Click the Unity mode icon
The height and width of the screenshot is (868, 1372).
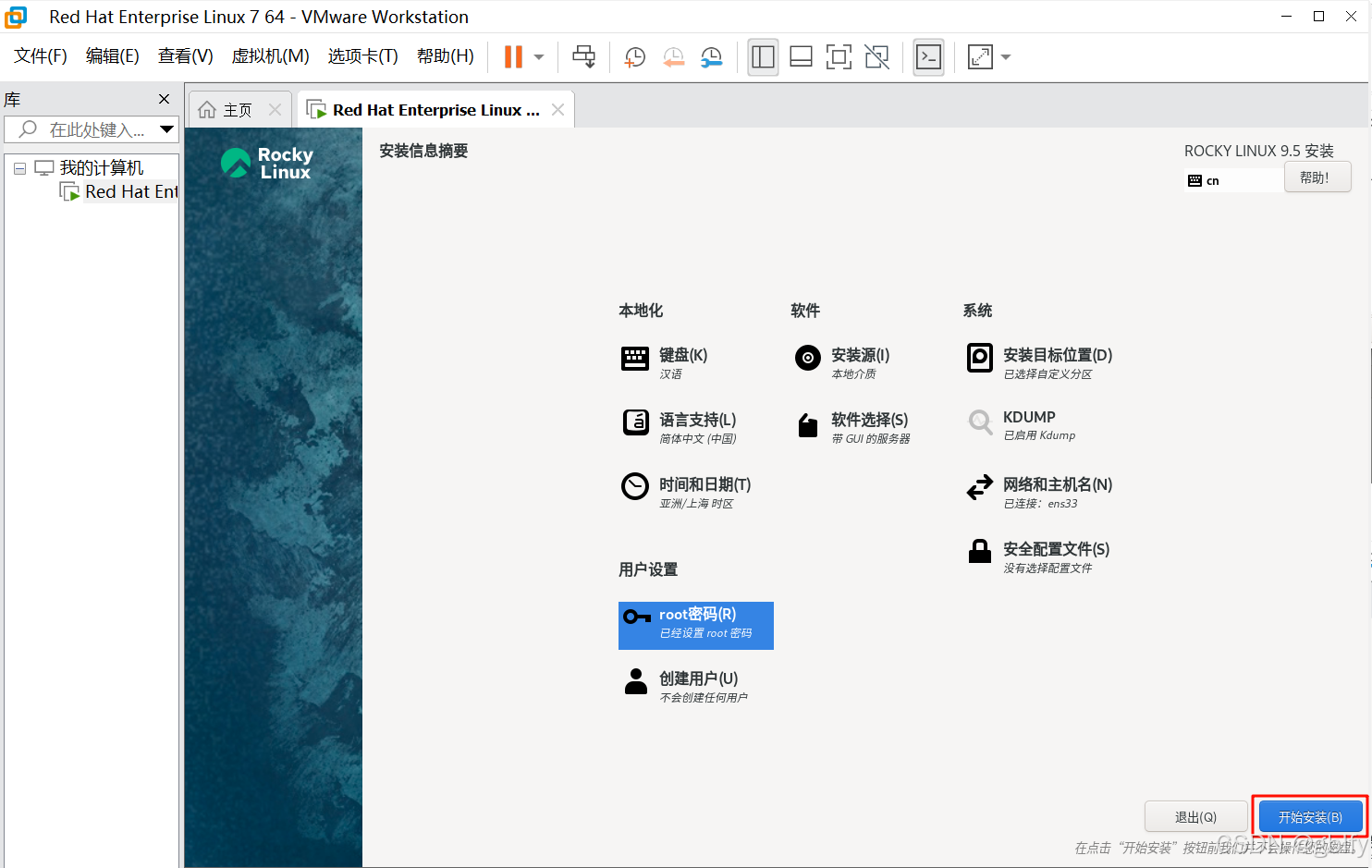(876, 57)
